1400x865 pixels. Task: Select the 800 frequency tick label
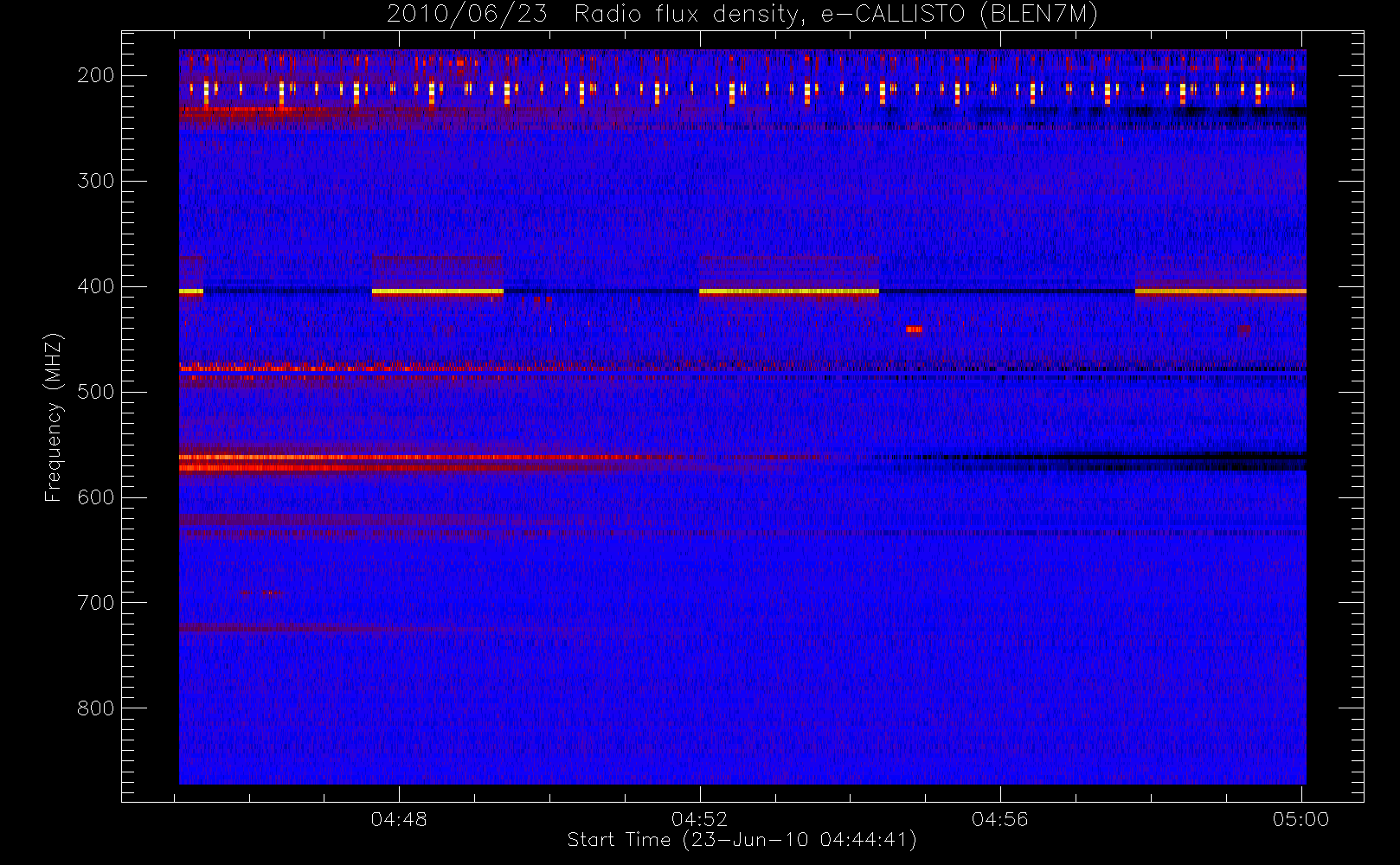pyautogui.click(x=96, y=708)
